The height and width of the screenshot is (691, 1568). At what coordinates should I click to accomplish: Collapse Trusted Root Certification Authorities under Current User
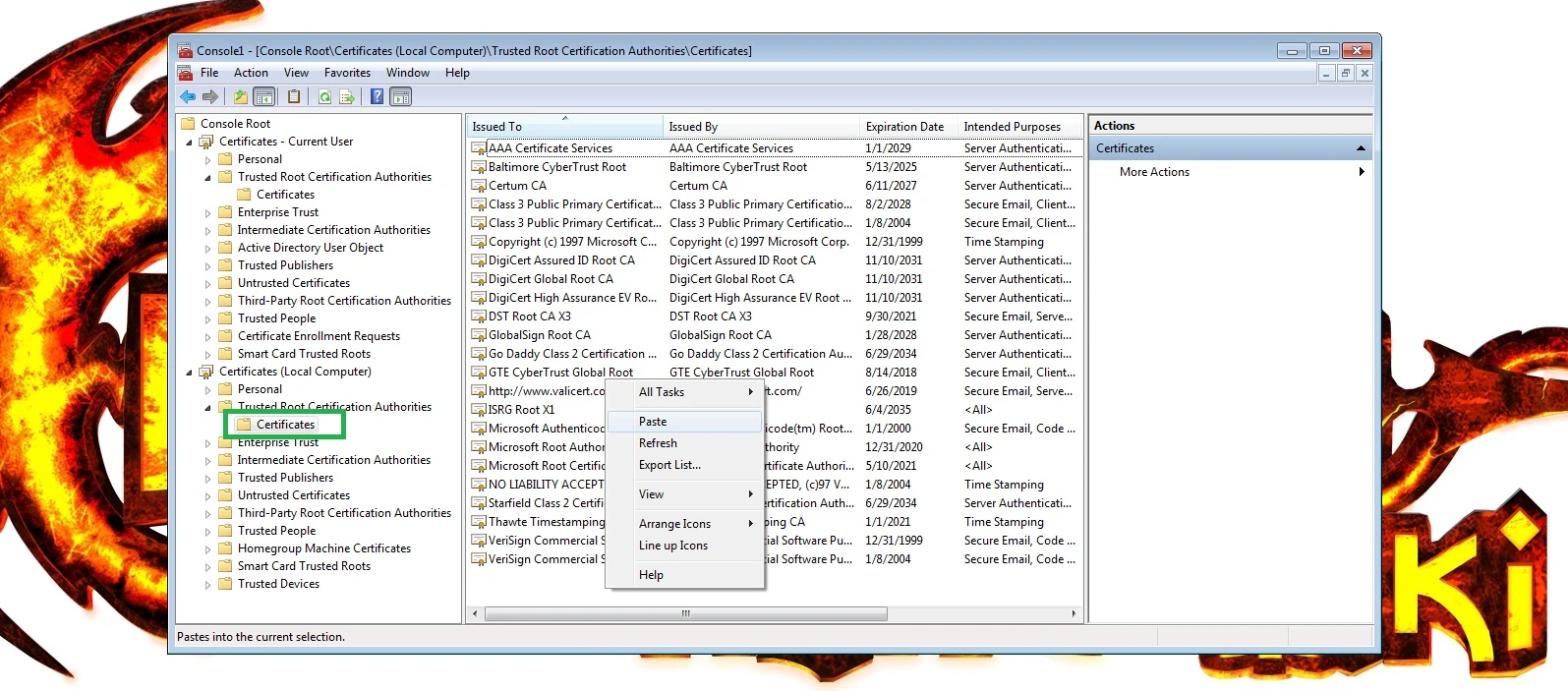click(207, 178)
